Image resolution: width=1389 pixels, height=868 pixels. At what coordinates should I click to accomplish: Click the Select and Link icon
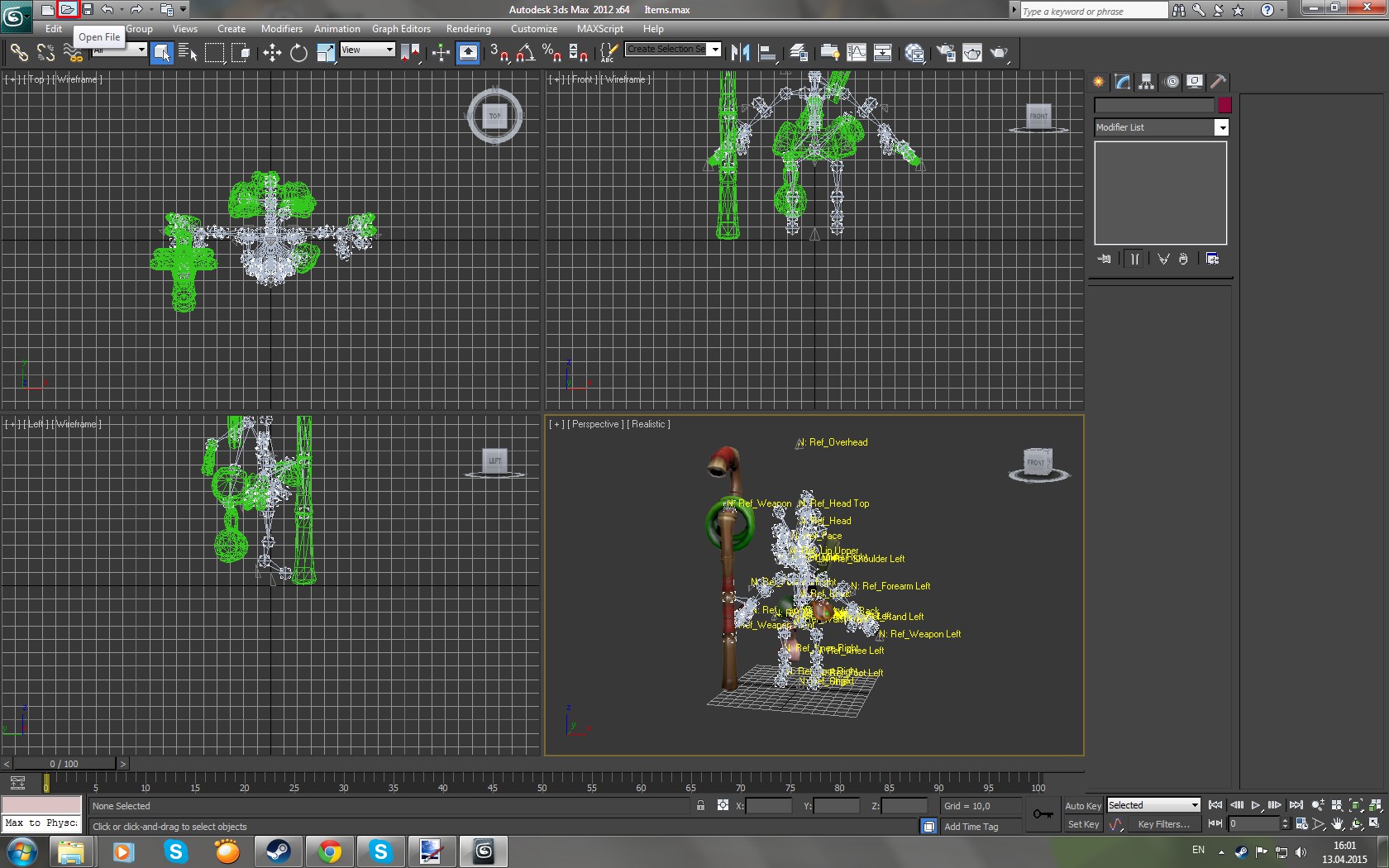[x=18, y=53]
